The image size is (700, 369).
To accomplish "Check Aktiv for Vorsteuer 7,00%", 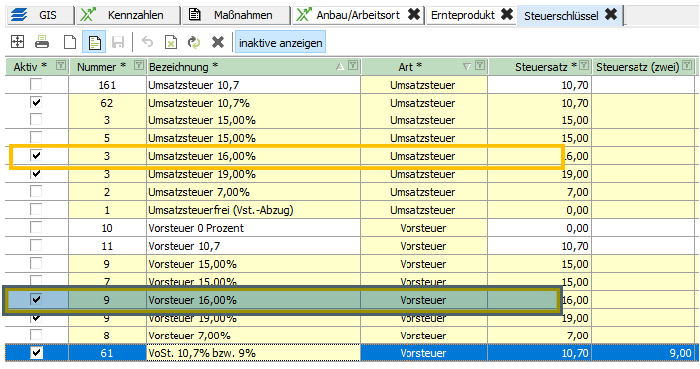I will click(36, 335).
